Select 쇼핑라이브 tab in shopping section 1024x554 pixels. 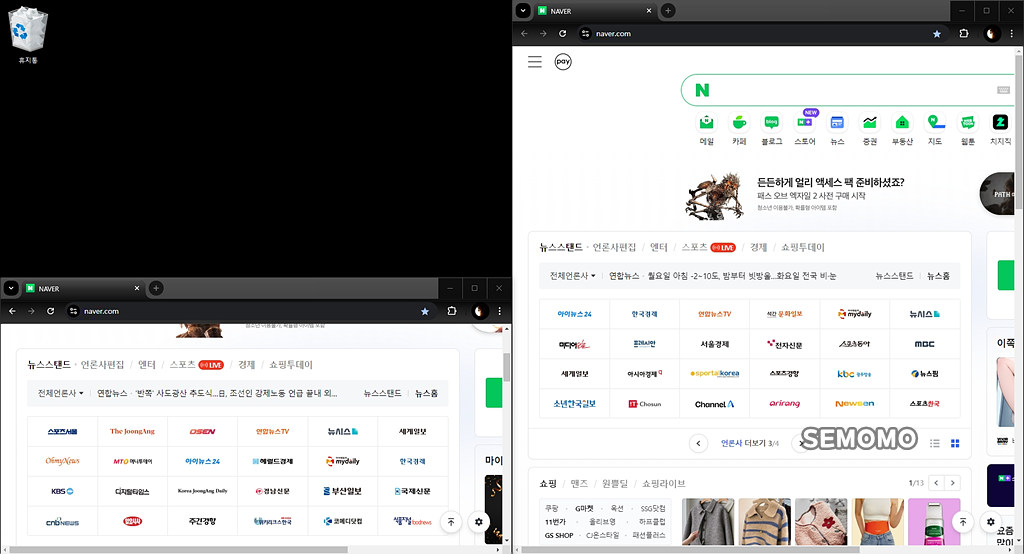point(664,483)
